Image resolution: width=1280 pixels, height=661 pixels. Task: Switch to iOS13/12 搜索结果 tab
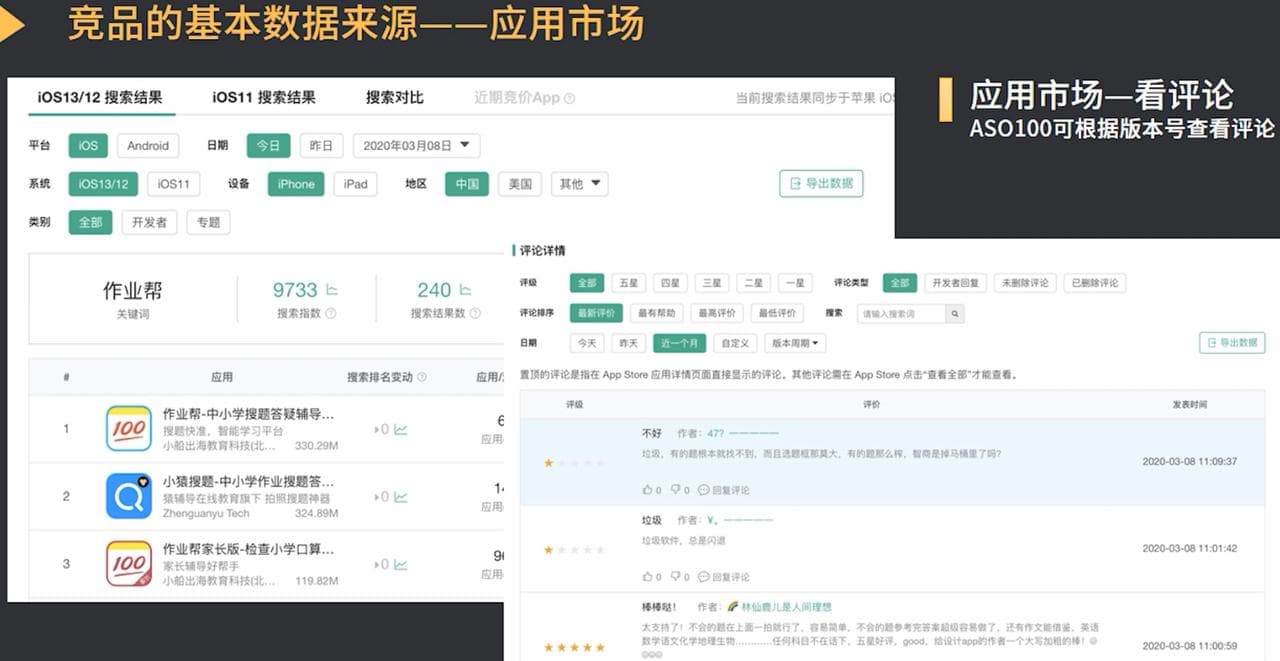coord(100,97)
